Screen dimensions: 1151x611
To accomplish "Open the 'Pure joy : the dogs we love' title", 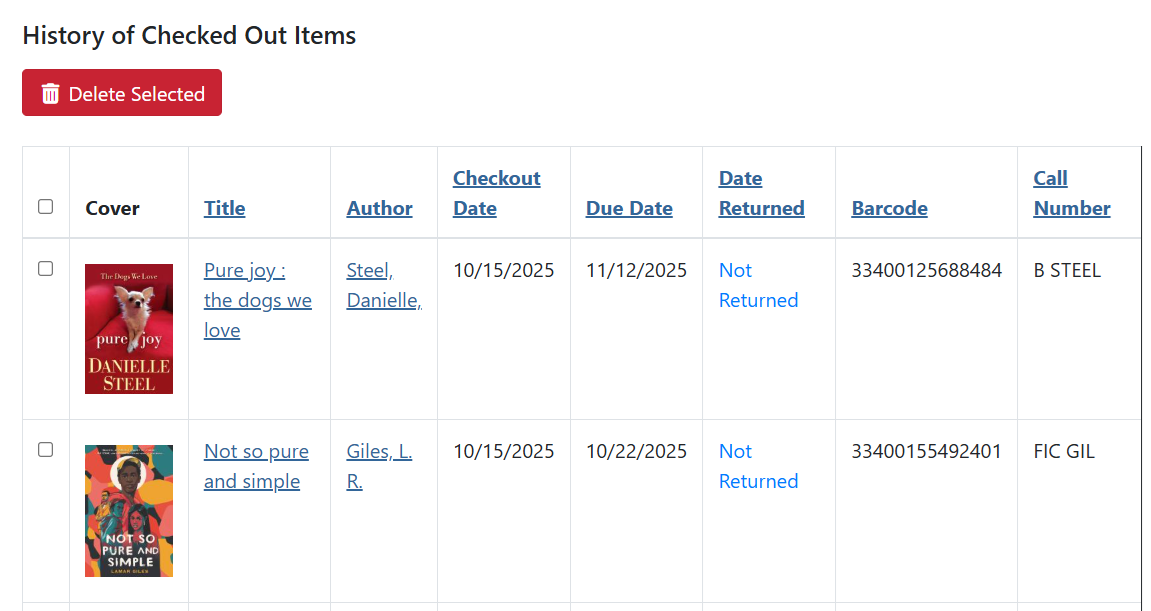I will [x=257, y=300].
